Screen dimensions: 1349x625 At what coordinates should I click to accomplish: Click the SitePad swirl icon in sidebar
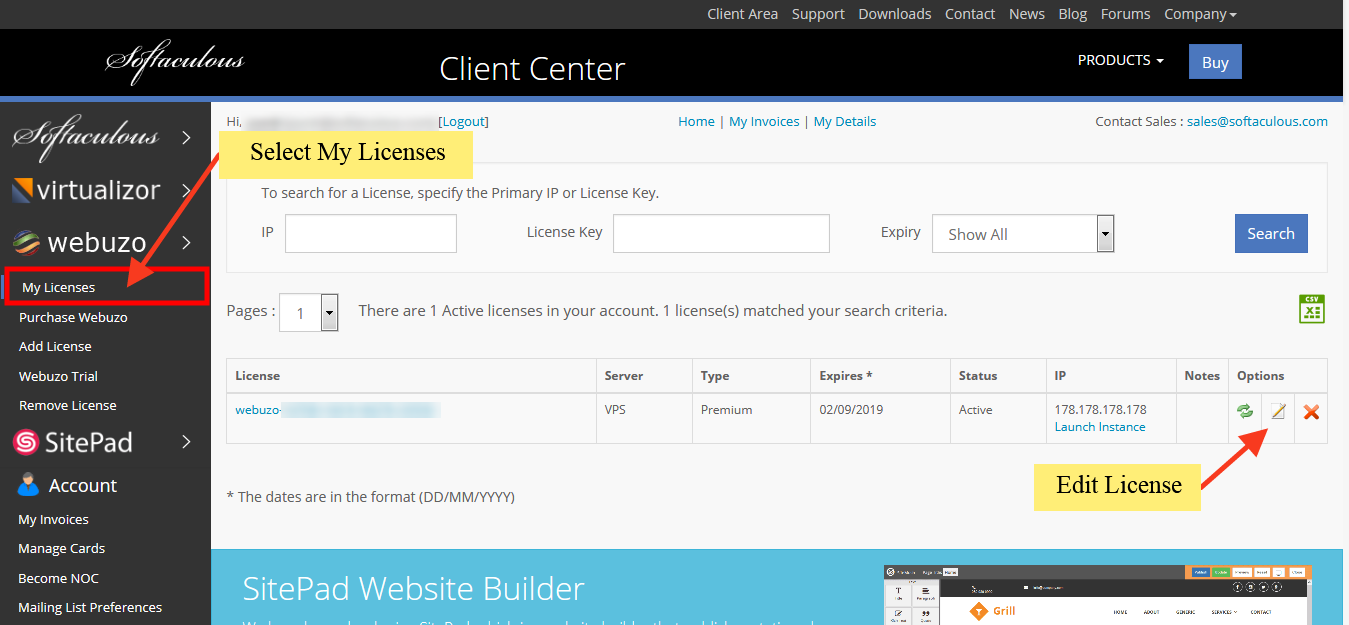[x=27, y=442]
